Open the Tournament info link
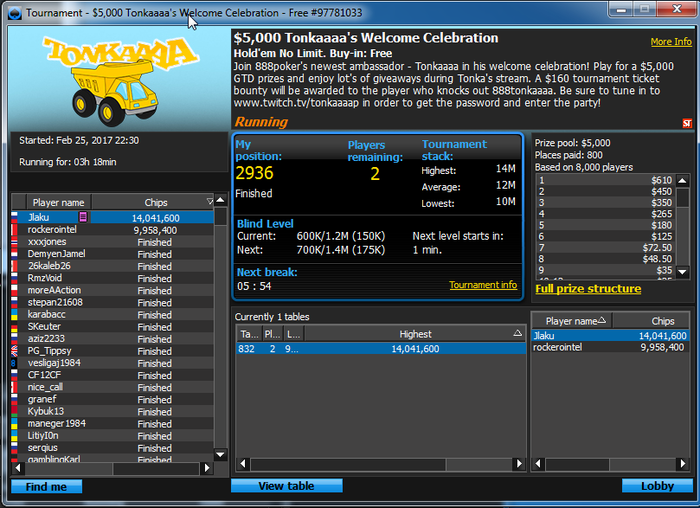The width and height of the screenshot is (700, 508). coord(483,285)
